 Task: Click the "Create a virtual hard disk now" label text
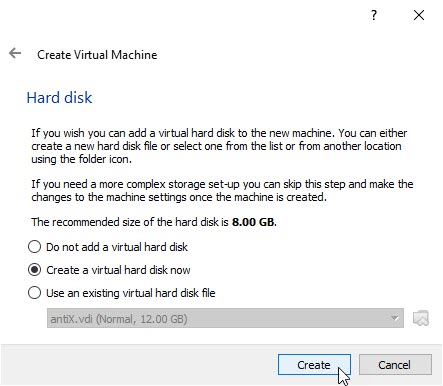tap(118, 270)
